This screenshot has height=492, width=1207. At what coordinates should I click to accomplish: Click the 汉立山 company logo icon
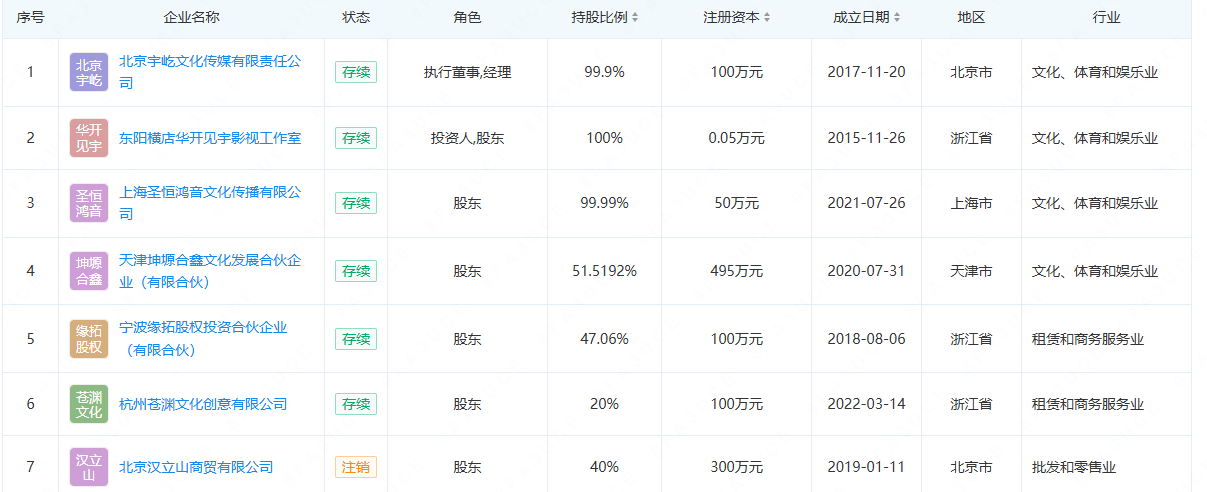pos(88,467)
